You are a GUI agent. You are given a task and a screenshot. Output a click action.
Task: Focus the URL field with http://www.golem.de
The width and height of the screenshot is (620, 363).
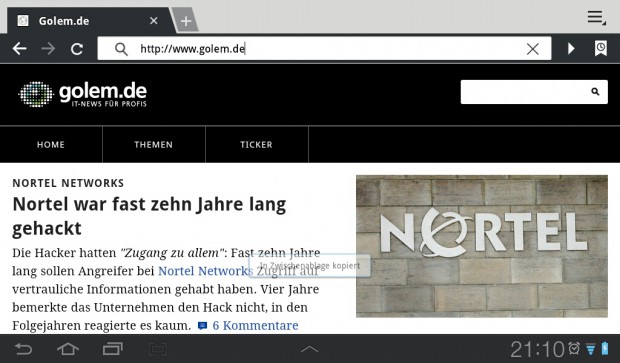(324, 49)
